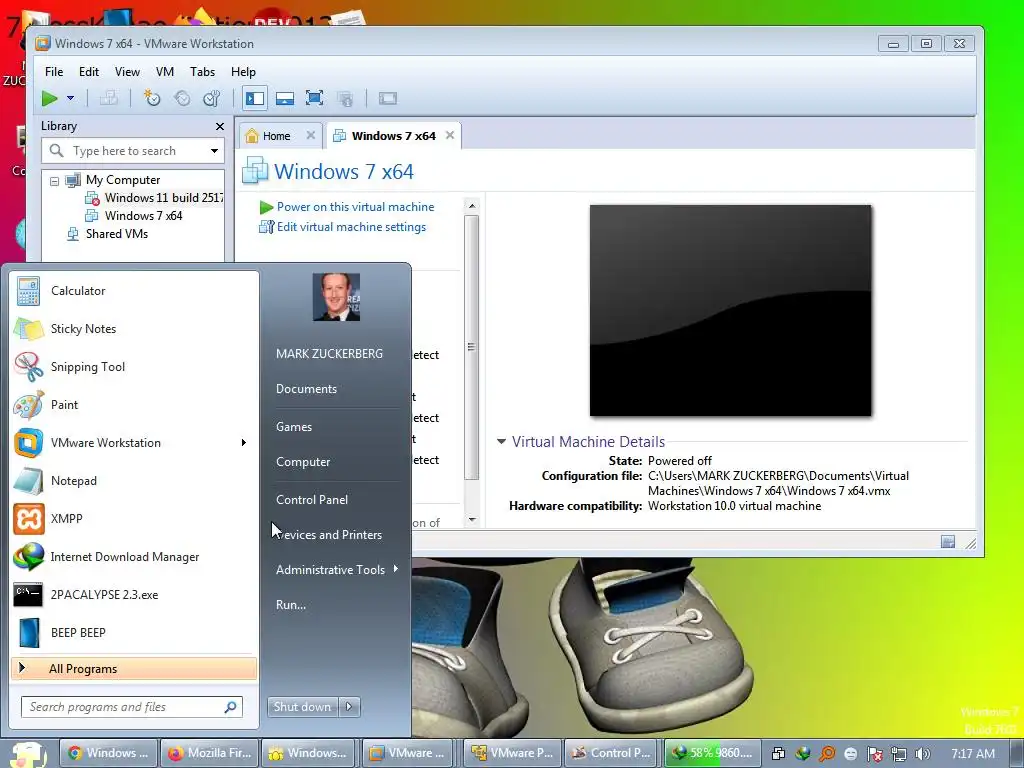Open Shut down options arrow

349,707
